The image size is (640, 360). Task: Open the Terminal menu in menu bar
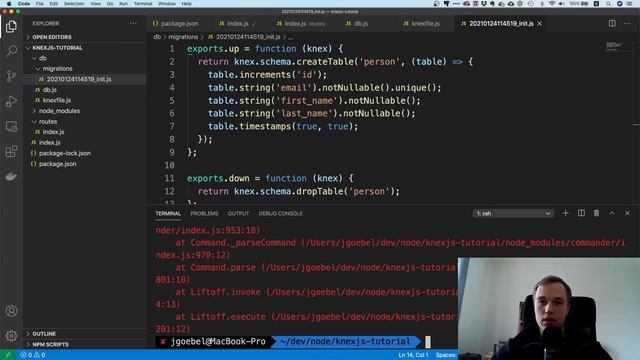tap(143, 4)
